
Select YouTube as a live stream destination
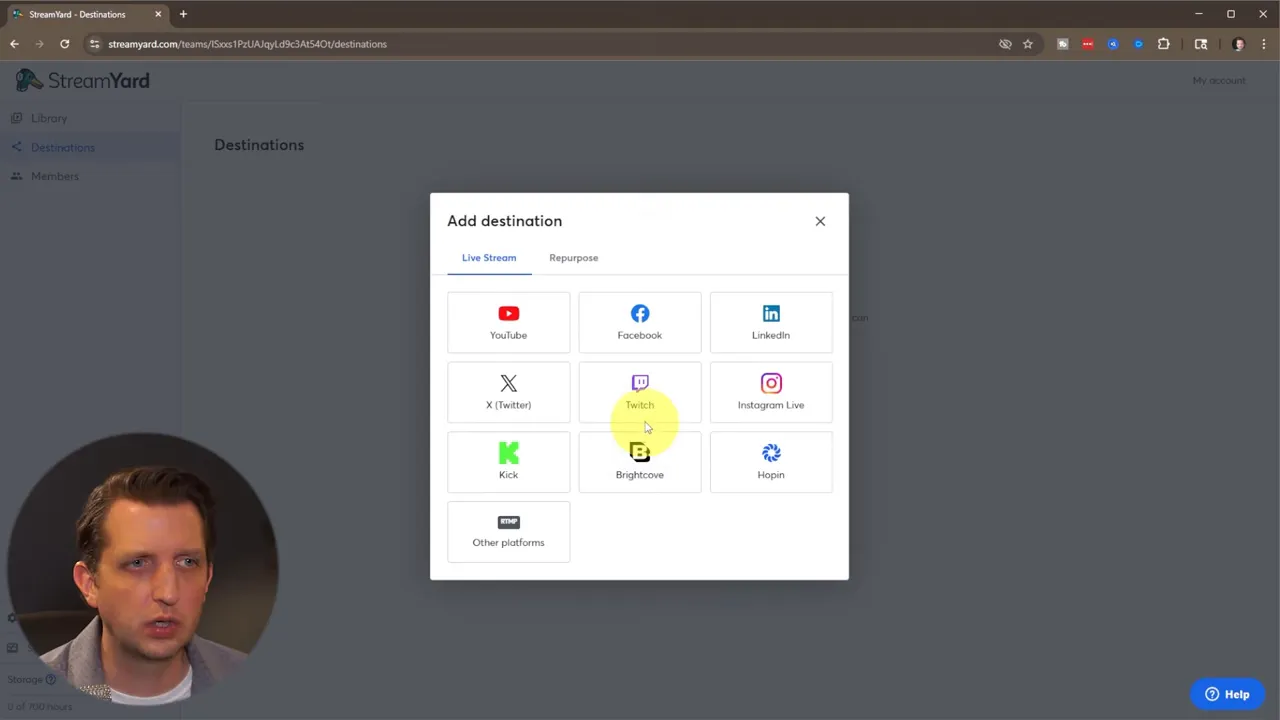coord(508,322)
